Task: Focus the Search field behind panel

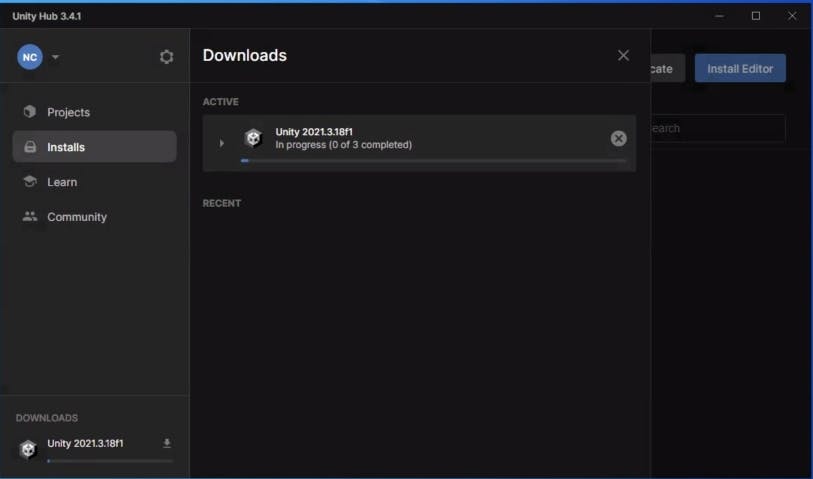Action: [718, 128]
